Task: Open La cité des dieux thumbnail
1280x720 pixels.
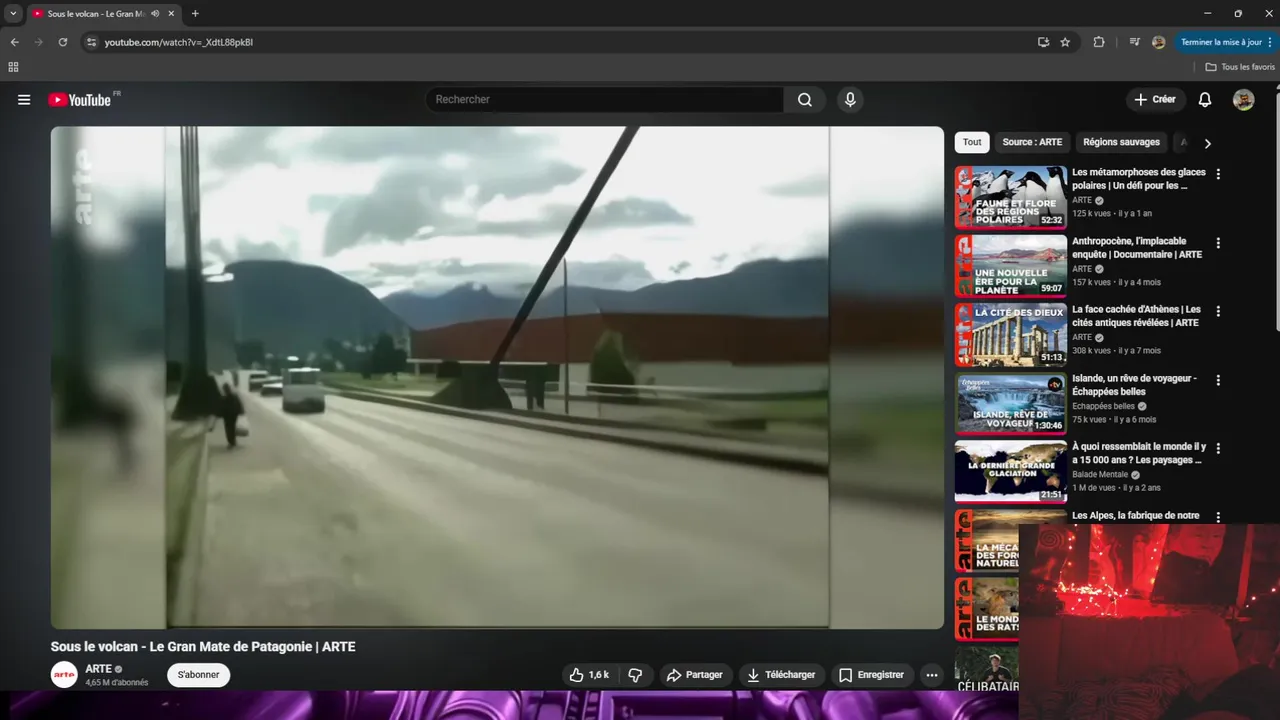Action: tap(1011, 335)
